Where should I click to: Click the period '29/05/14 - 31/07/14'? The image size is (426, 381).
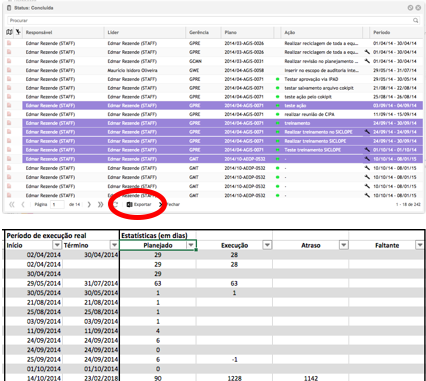[395, 70]
